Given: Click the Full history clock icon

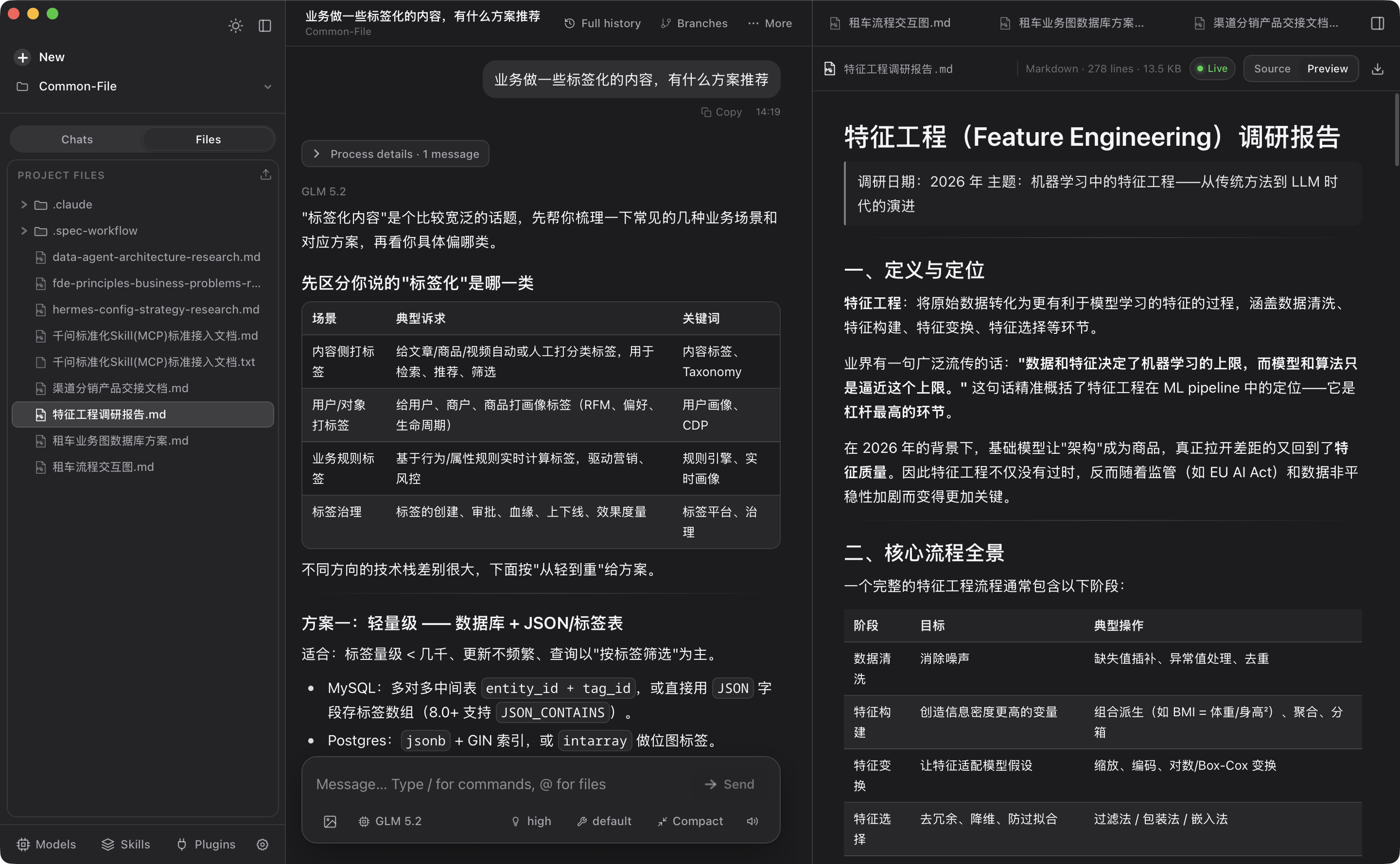Looking at the screenshot, I should pos(569,23).
